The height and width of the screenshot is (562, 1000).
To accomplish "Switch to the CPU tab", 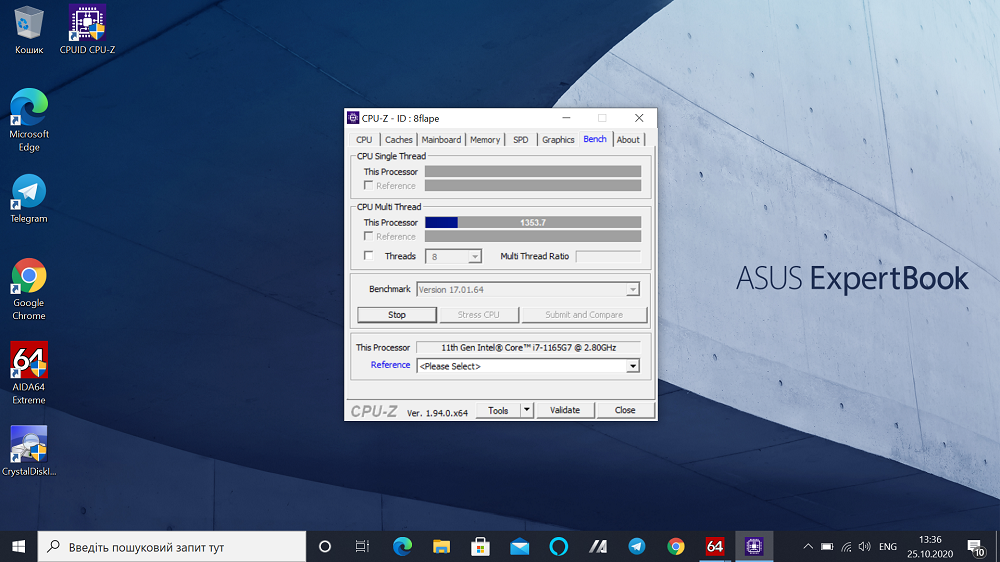I will point(364,140).
